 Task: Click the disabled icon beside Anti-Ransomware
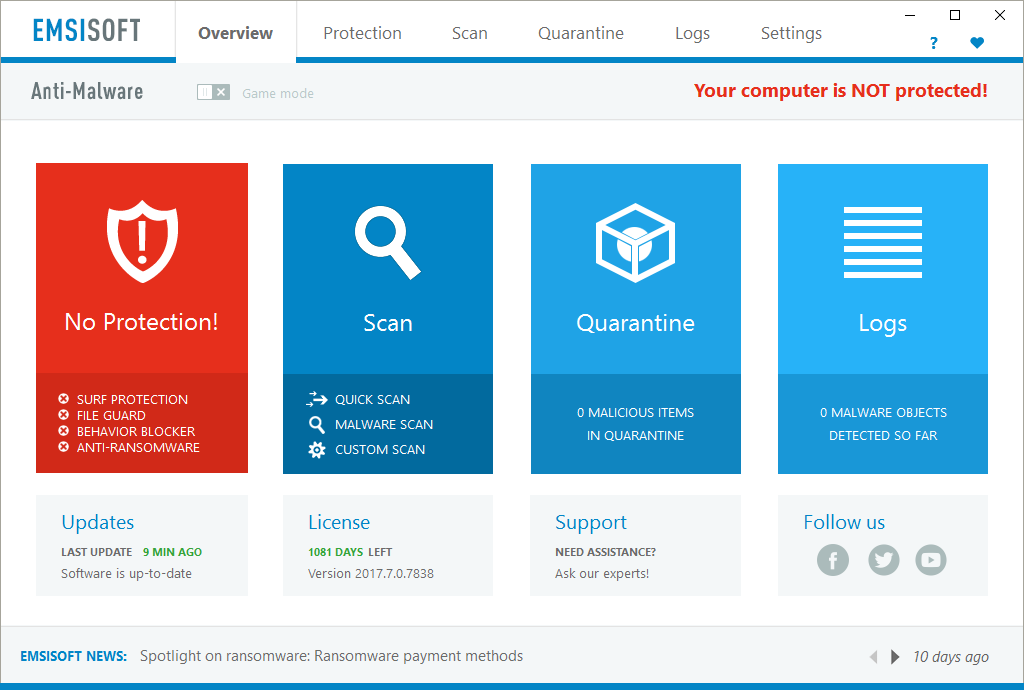pyautogui.click(x=63, y=447)
